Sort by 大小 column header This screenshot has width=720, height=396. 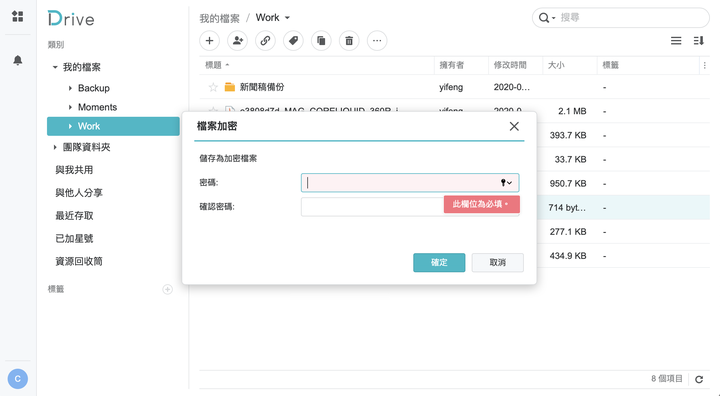pos(556,66)
